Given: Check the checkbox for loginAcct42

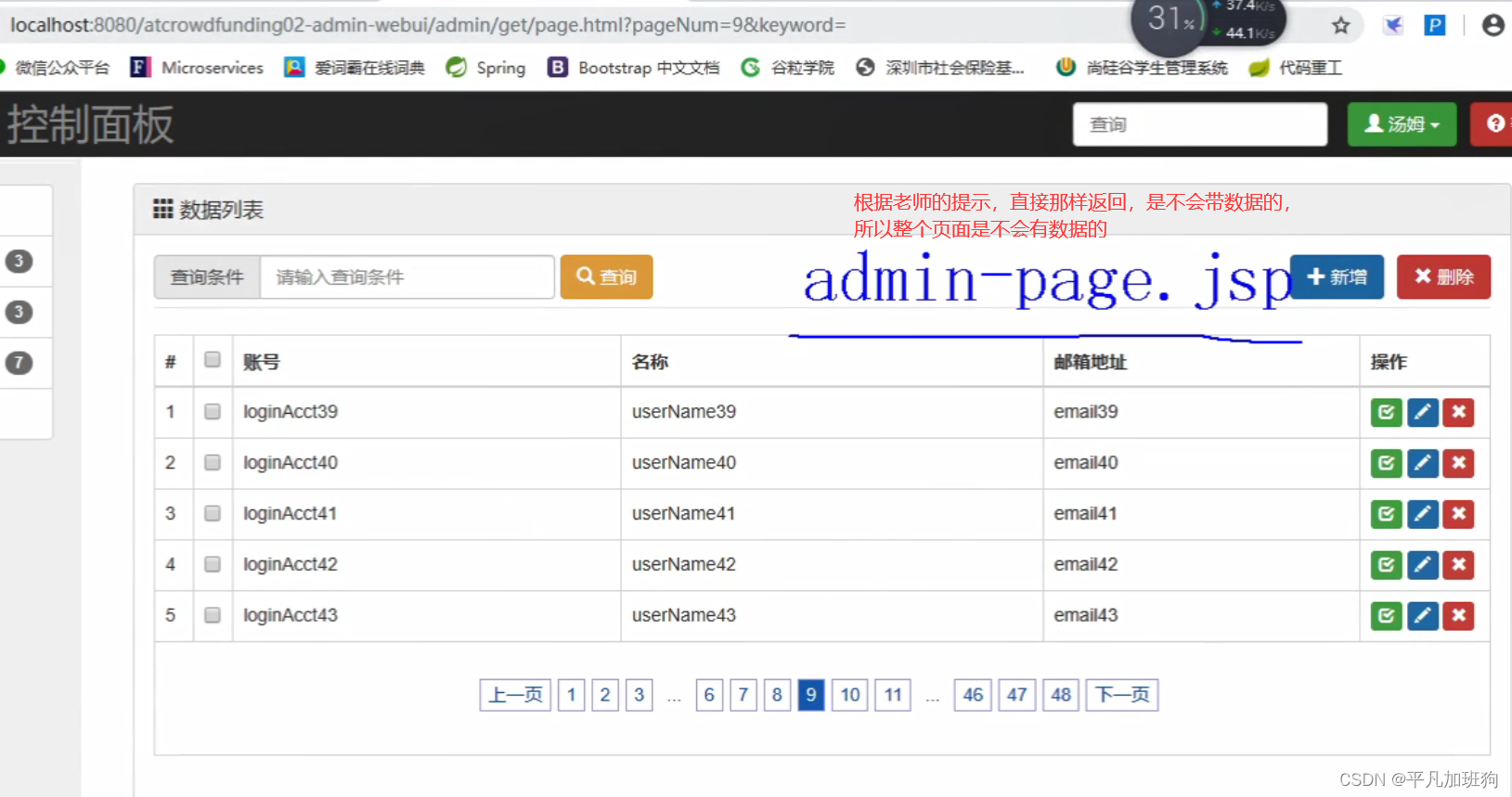Looking at the screenshot, I should [213, 565].
